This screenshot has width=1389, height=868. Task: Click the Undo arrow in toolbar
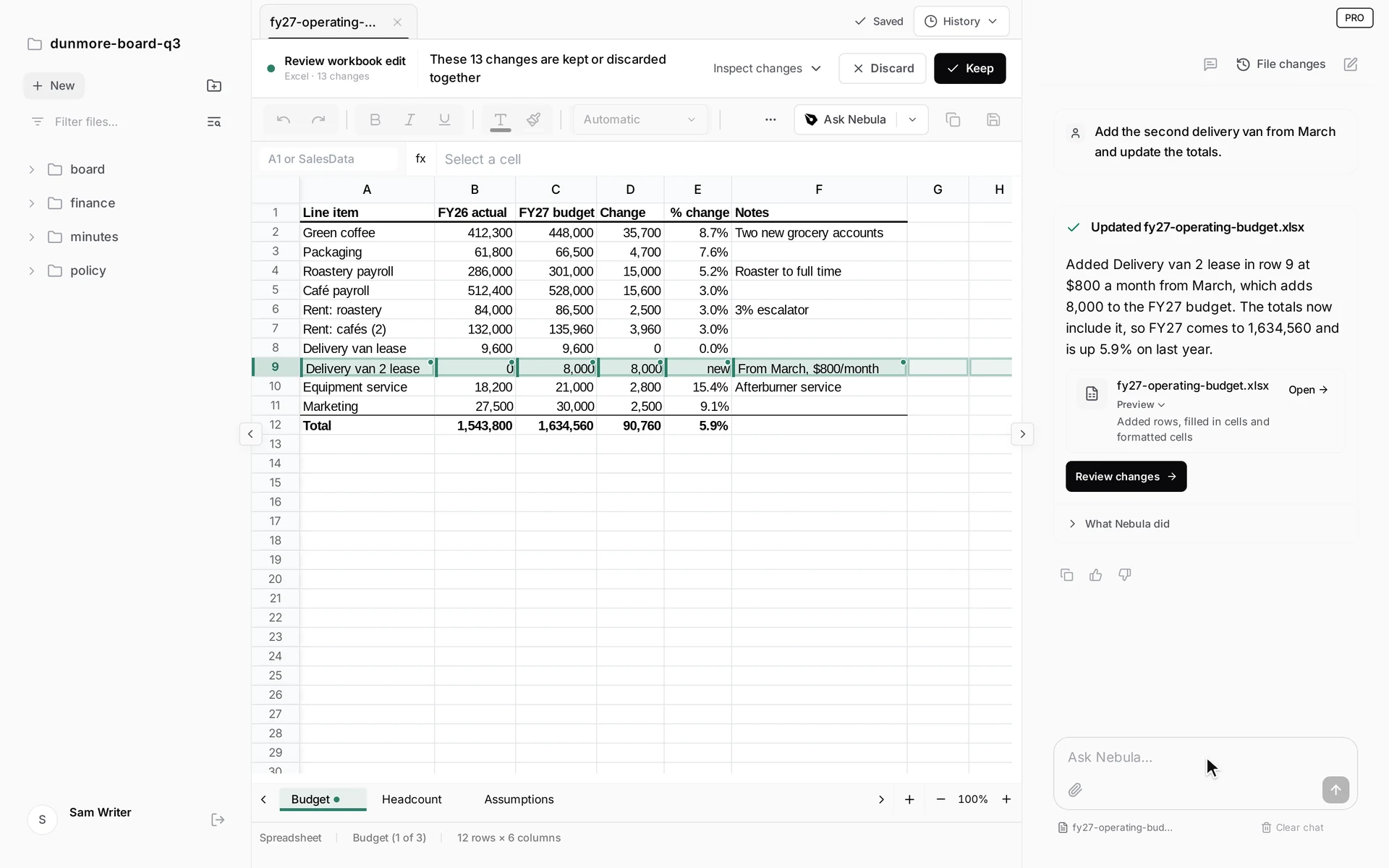[284, 119]
